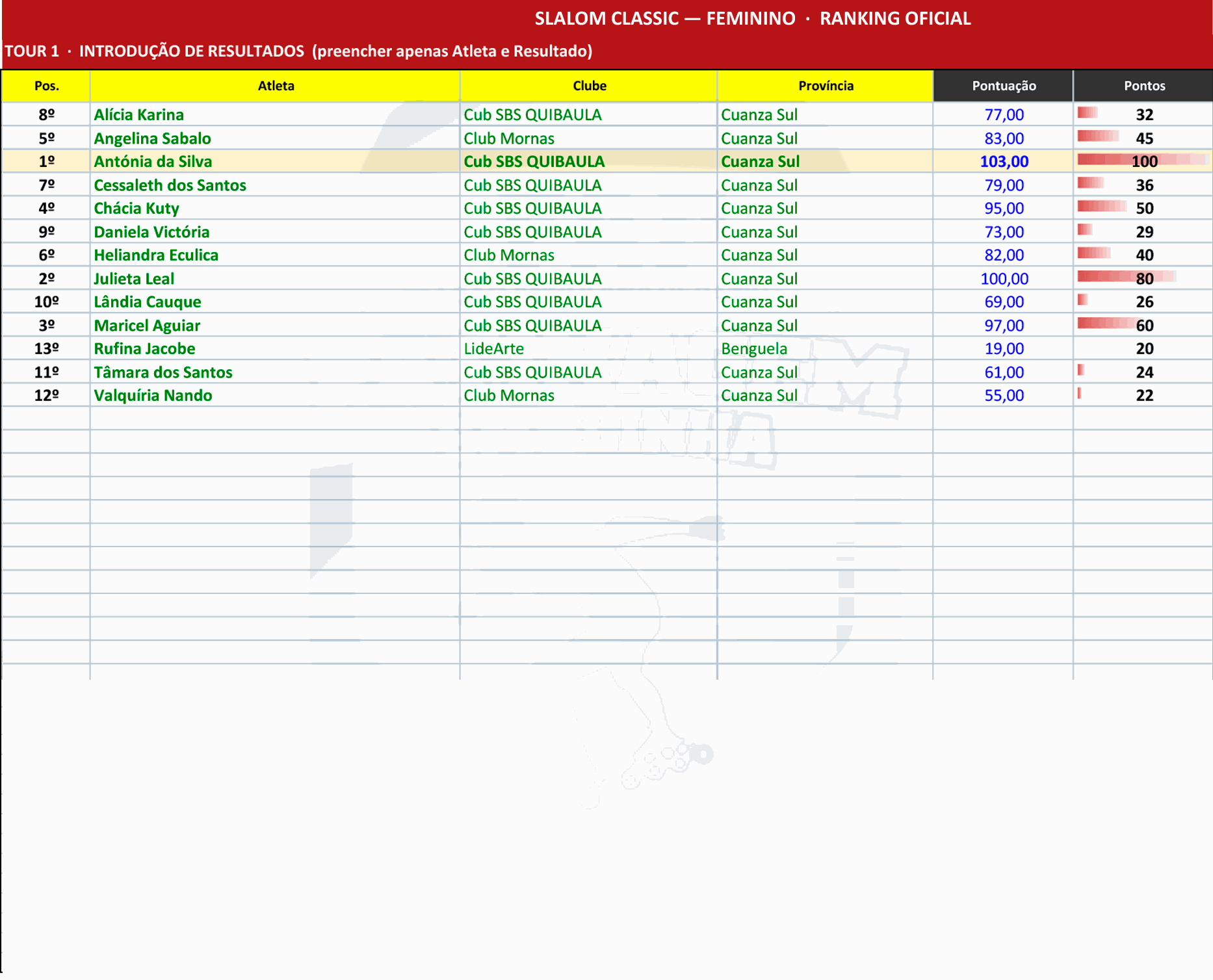
Task: Select the Pos. column header
Action: pos(46,86)
